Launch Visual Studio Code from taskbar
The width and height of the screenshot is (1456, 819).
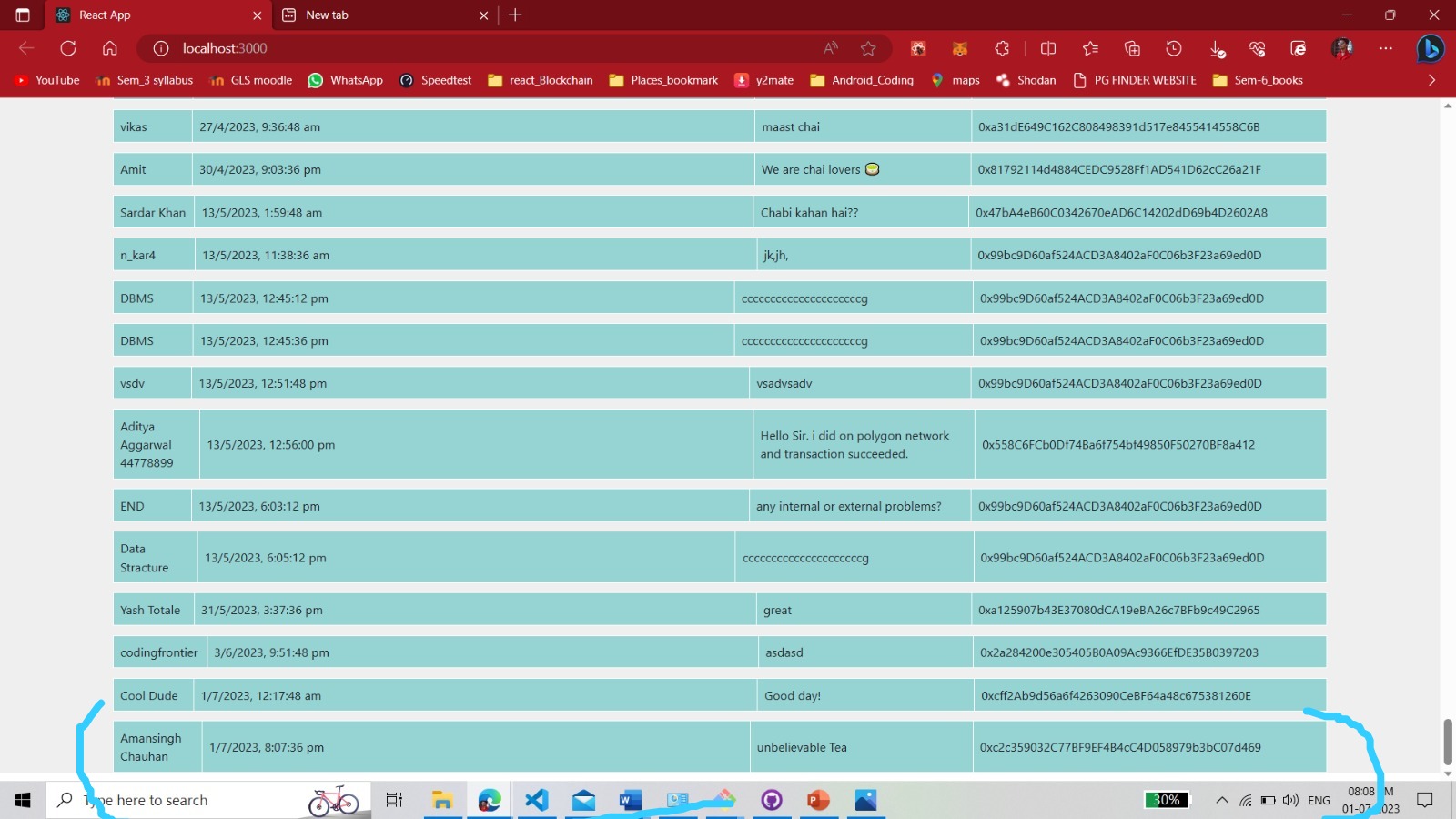click(537, 800)
